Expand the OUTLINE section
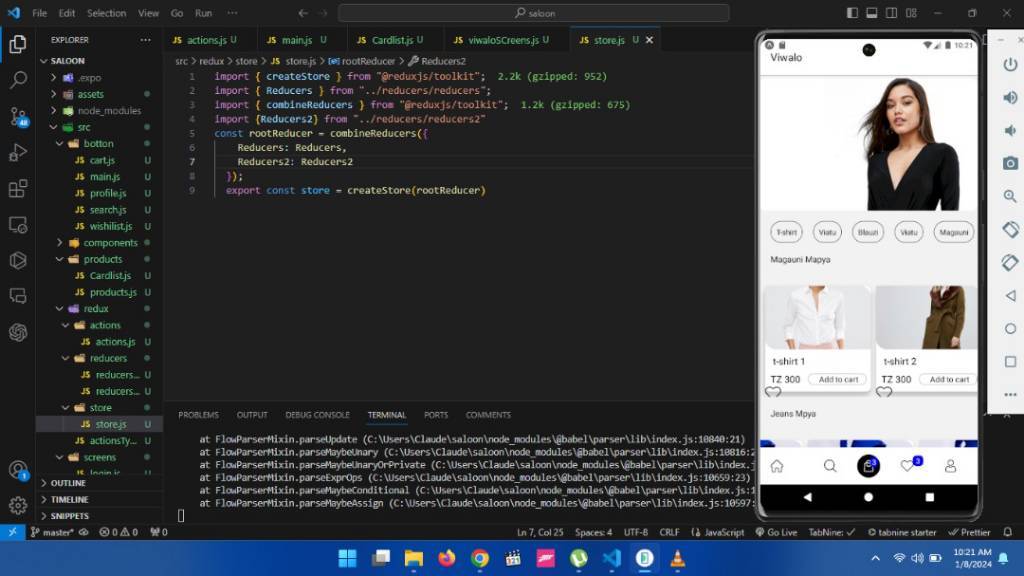This screenshot has width=1024, height=576. tap(68, 483)
